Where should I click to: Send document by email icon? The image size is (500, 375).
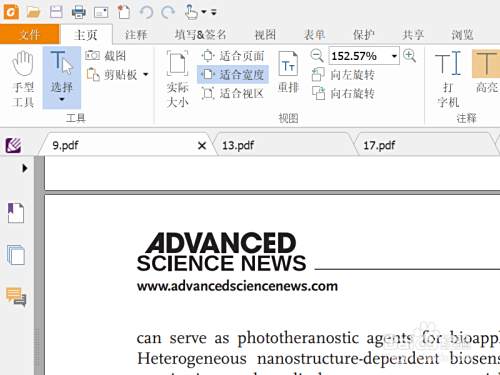pos(101,13)
